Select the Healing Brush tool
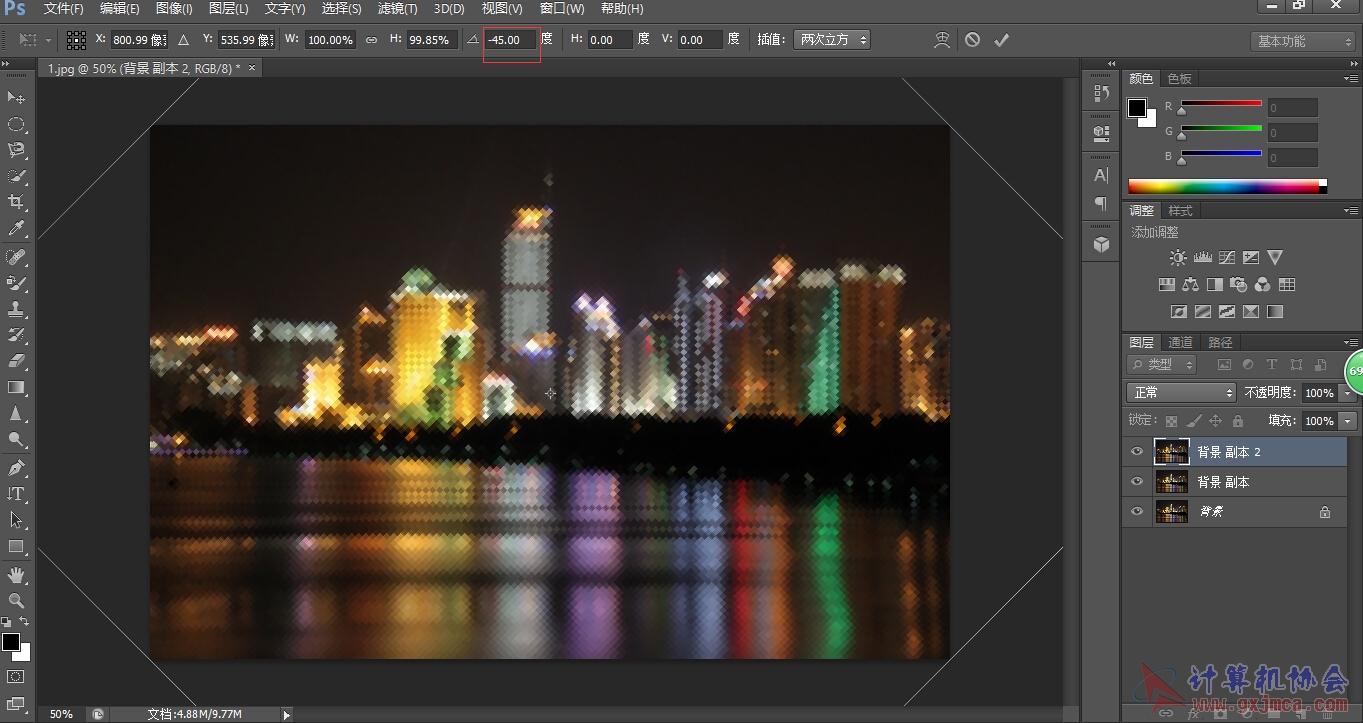 tap(16, 257)
